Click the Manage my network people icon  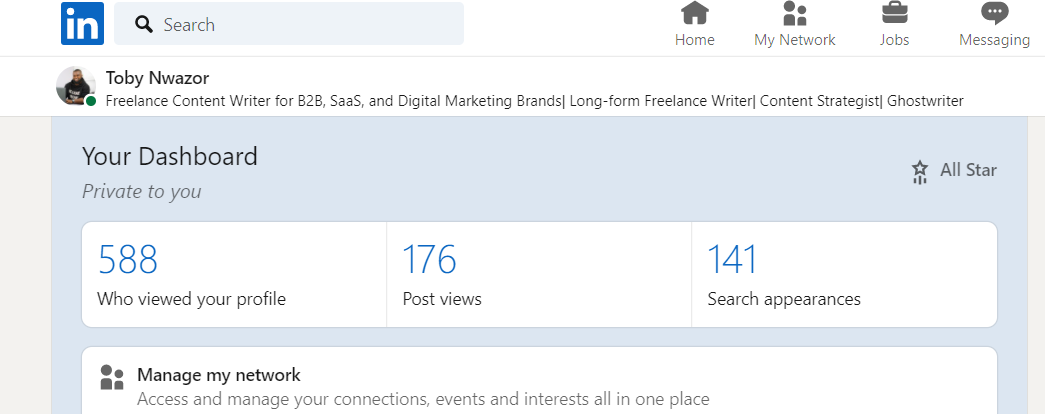click(x=112, y=377)
